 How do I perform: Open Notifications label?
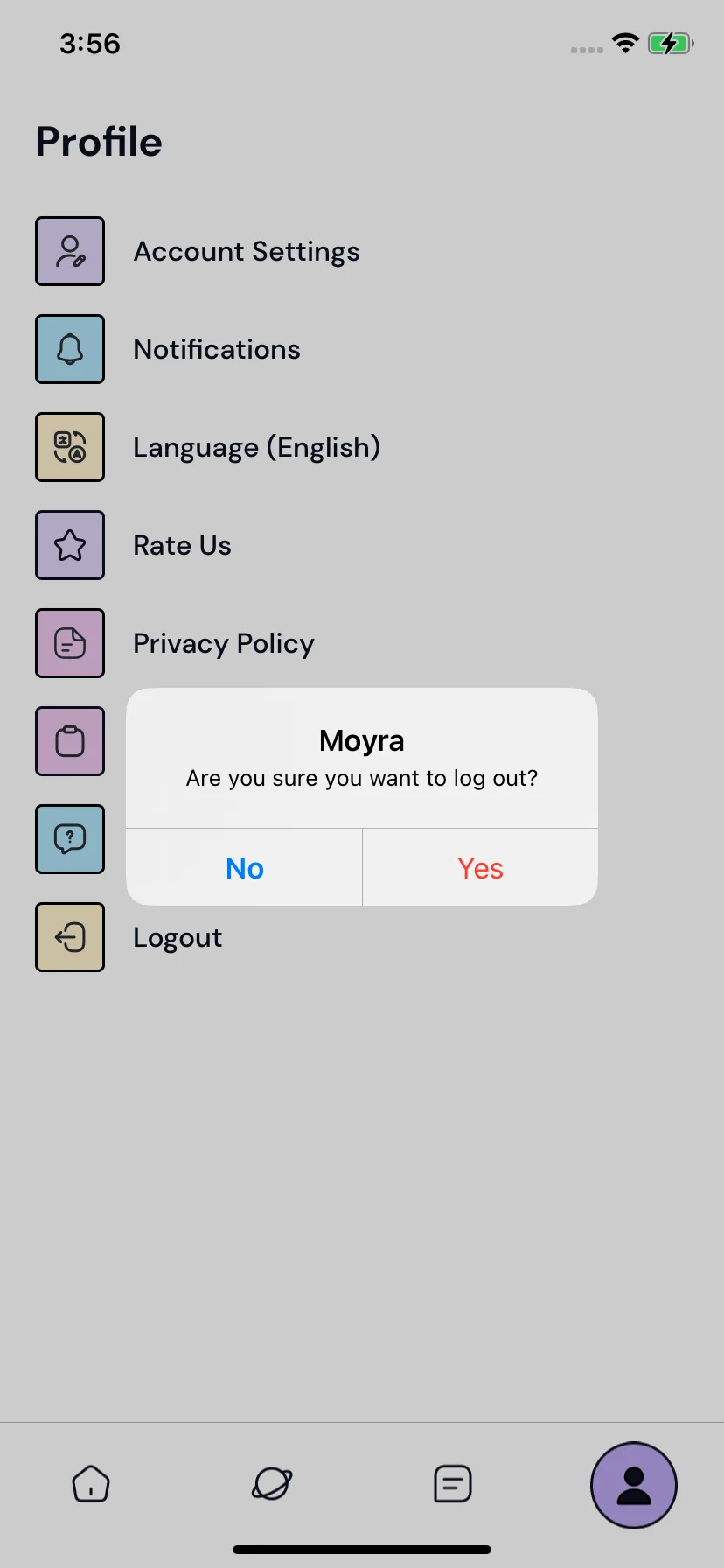pos(217,349)
